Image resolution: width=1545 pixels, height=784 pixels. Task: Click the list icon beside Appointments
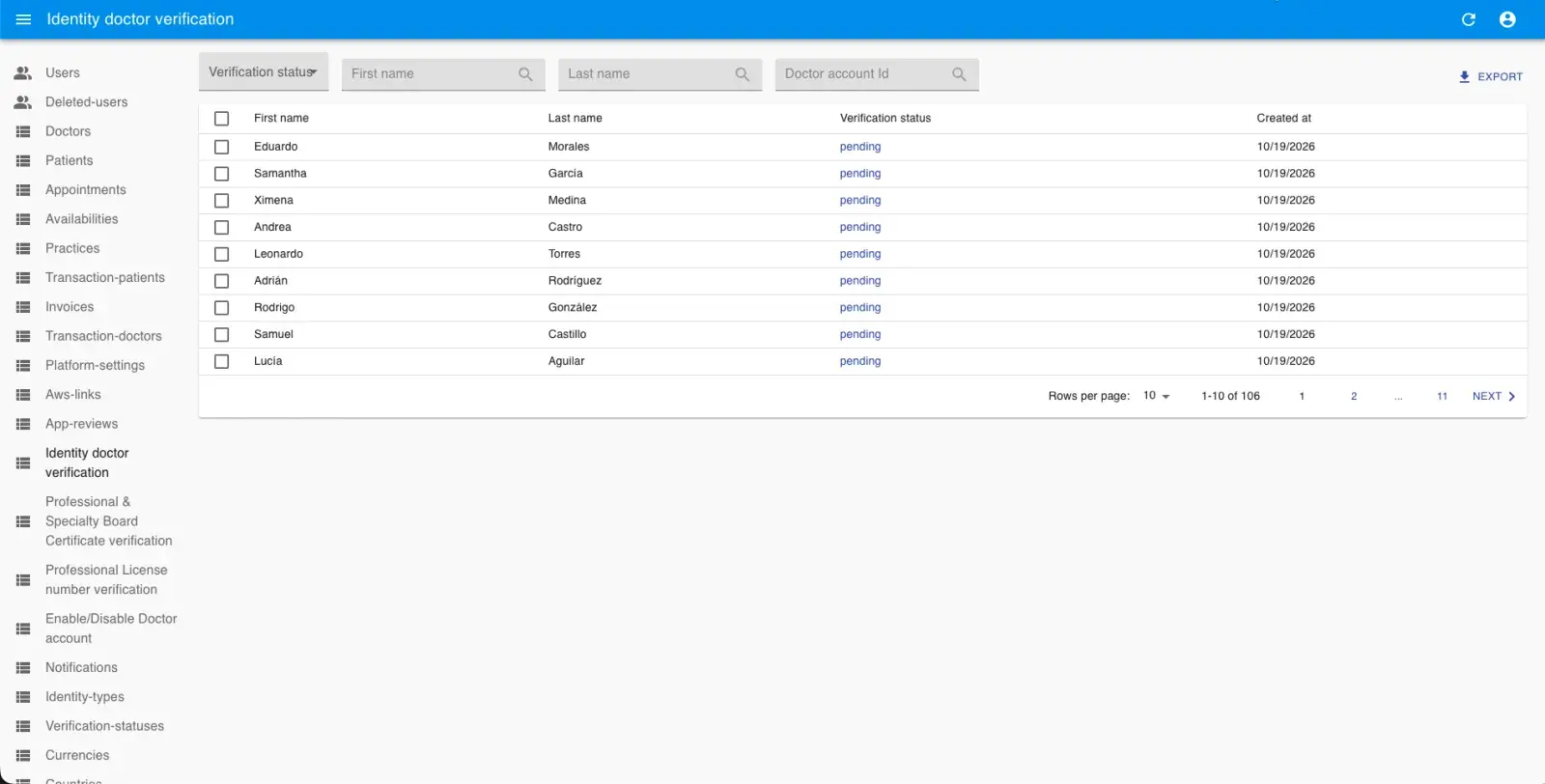pos(23,190)
